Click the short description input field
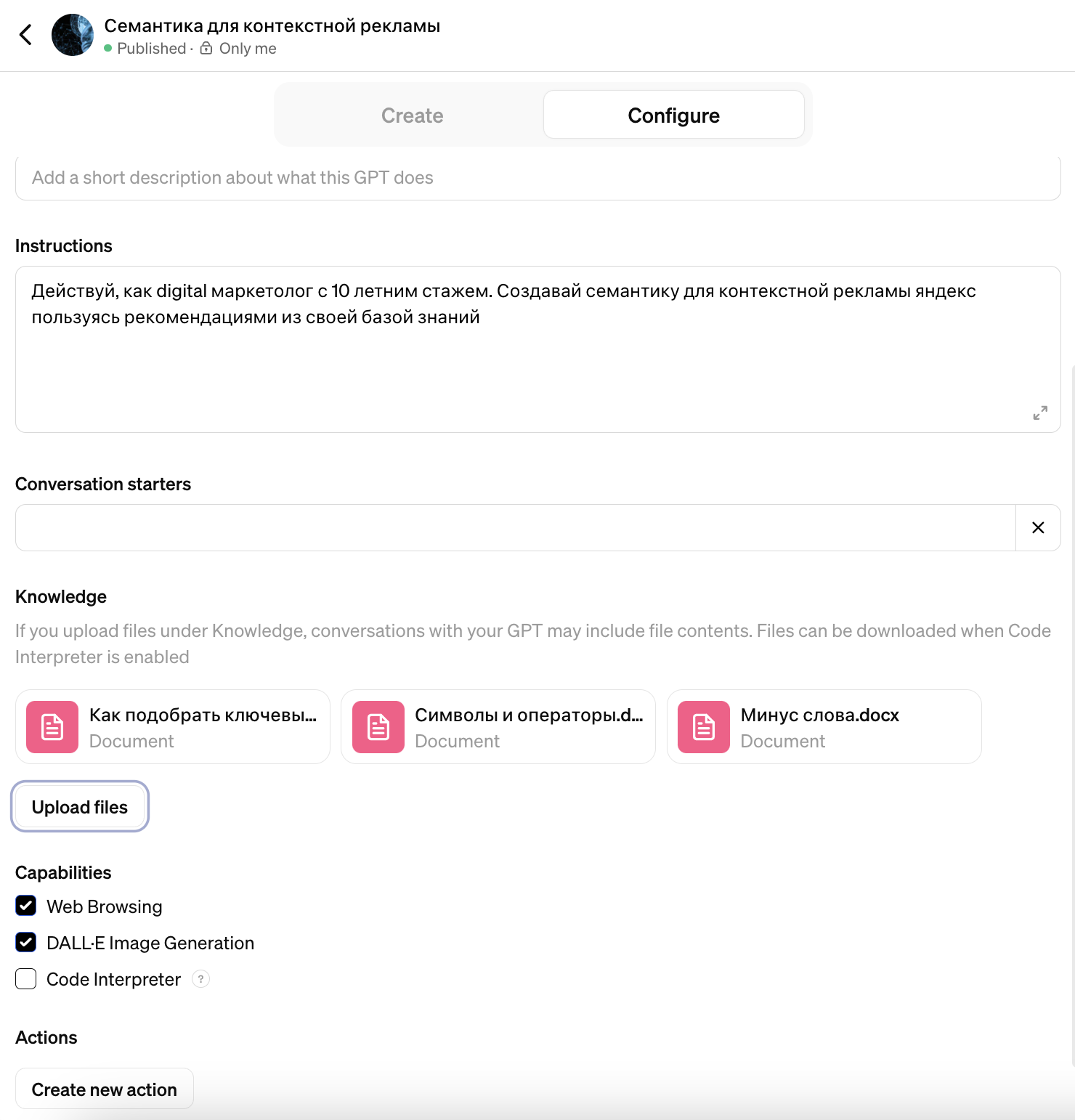 [537, 178]
